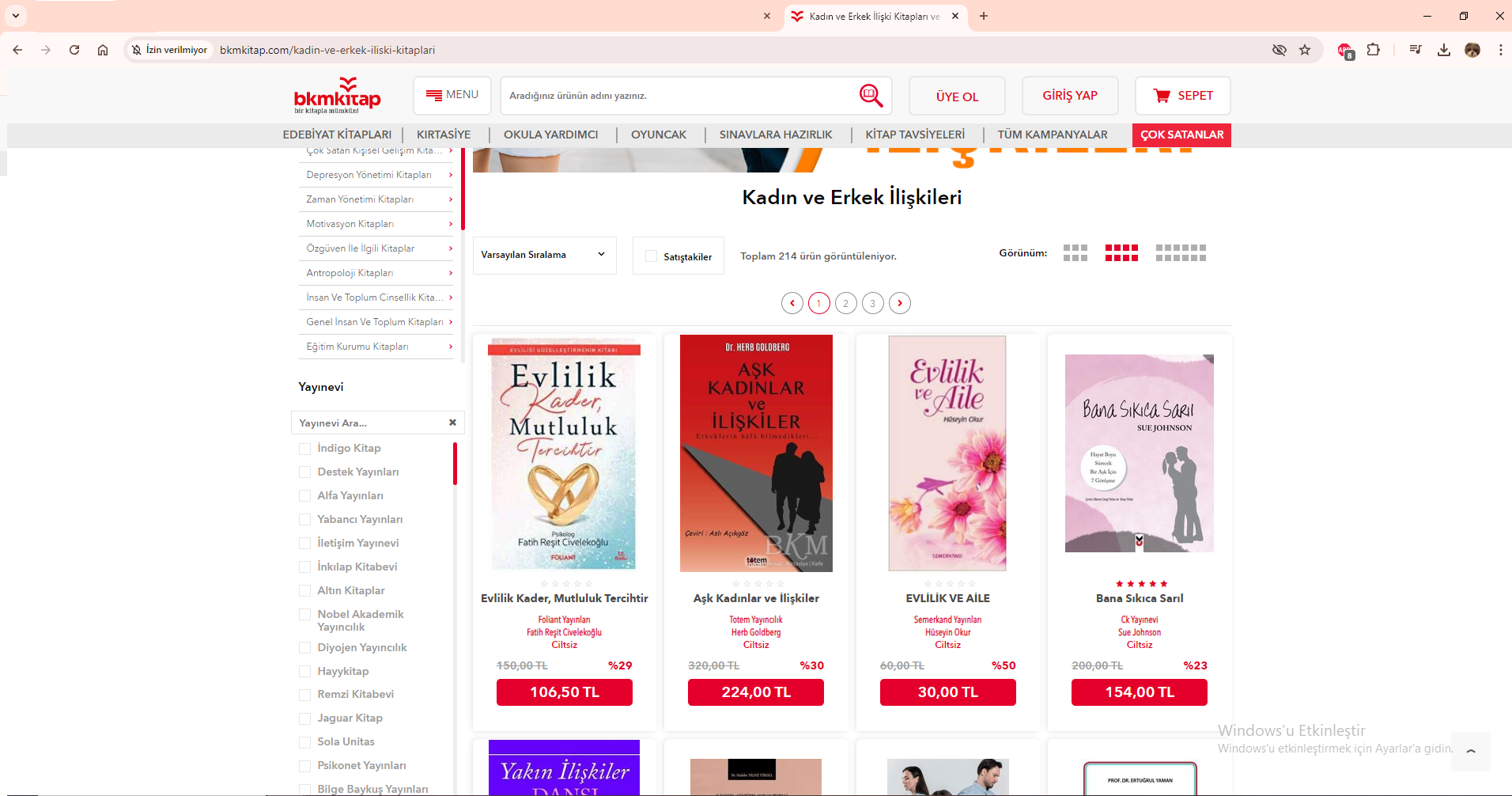Open a new browser tab
The height and width of the screenshot is (796, 1512).
click(x=984, y=16)
